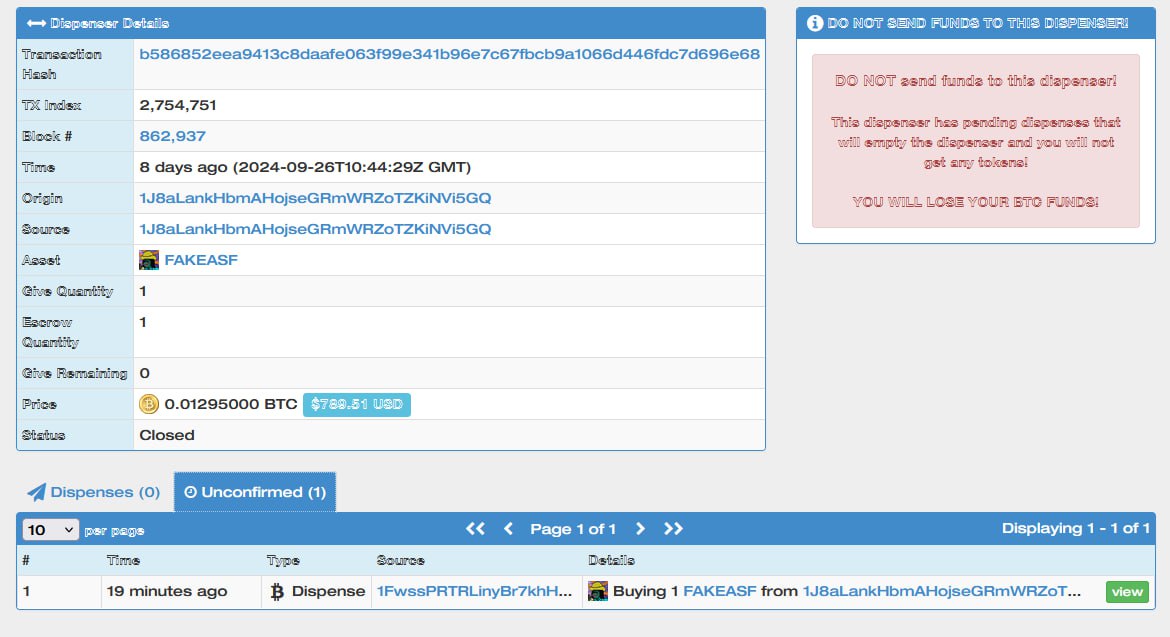Click the FAKEASF asset name link

coord(201,260)
